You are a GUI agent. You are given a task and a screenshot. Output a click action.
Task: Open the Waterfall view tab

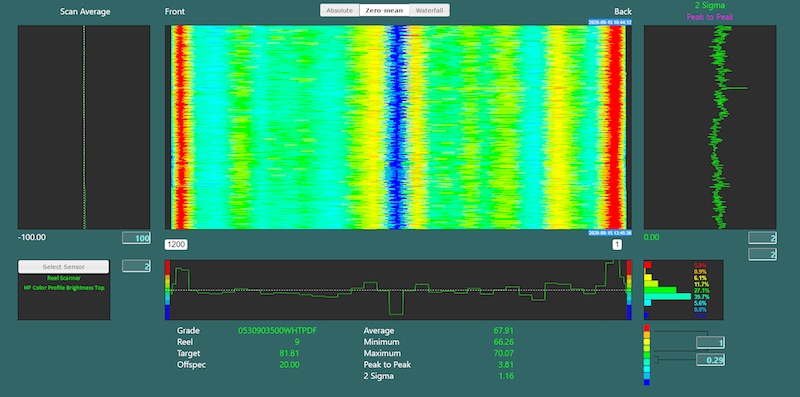pos(429,10)
